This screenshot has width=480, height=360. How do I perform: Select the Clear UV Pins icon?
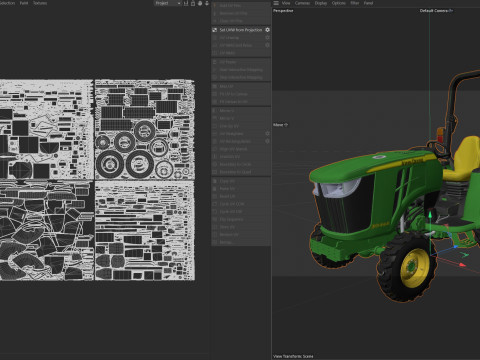coord(215,21)
